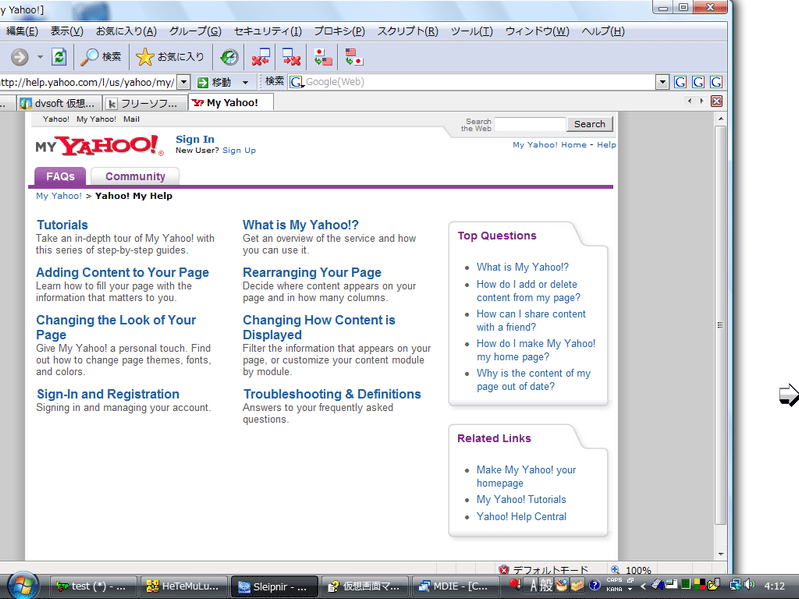Close the current tab with red X
Screen dimensions: 799x599
click(x=716, y=101)
